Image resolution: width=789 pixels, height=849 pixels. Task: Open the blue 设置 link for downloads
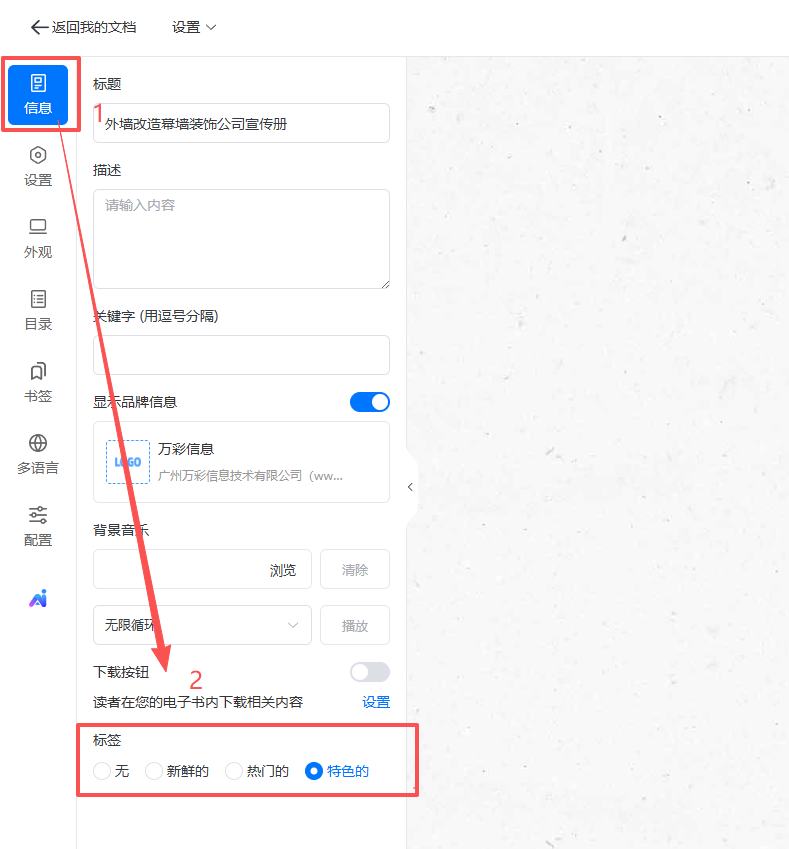376,702
